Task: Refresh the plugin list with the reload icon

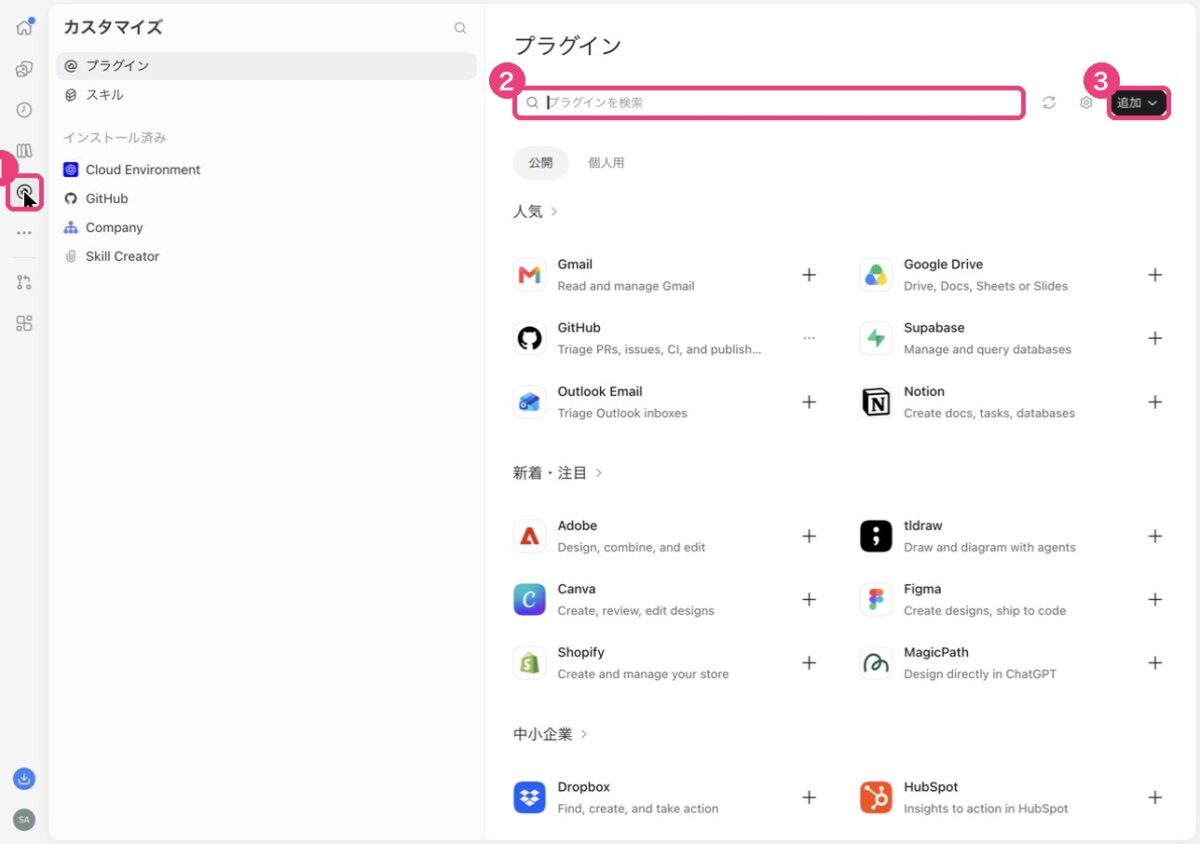Action: coord(1049,102)
